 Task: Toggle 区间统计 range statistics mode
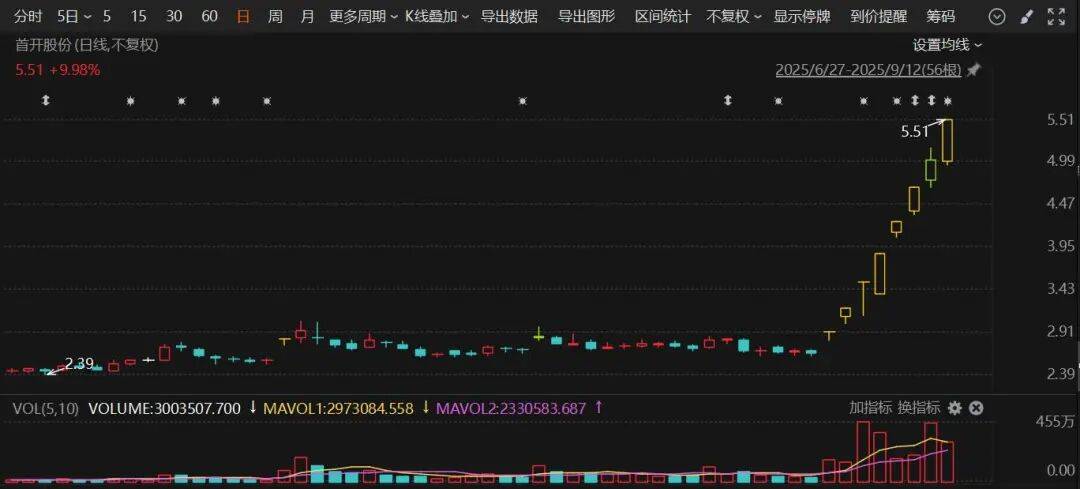(662, 17)
